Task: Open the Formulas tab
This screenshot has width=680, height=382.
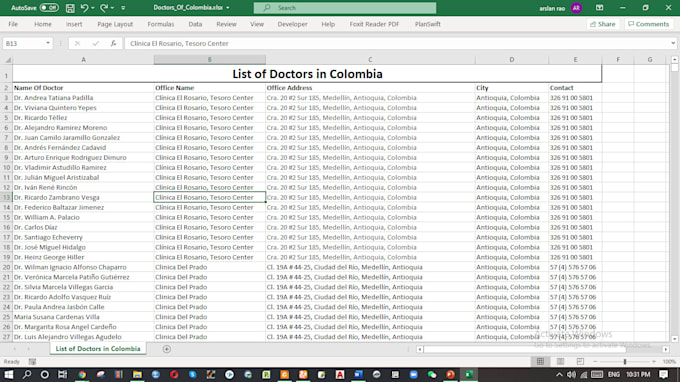Action: tap(160, 24)
